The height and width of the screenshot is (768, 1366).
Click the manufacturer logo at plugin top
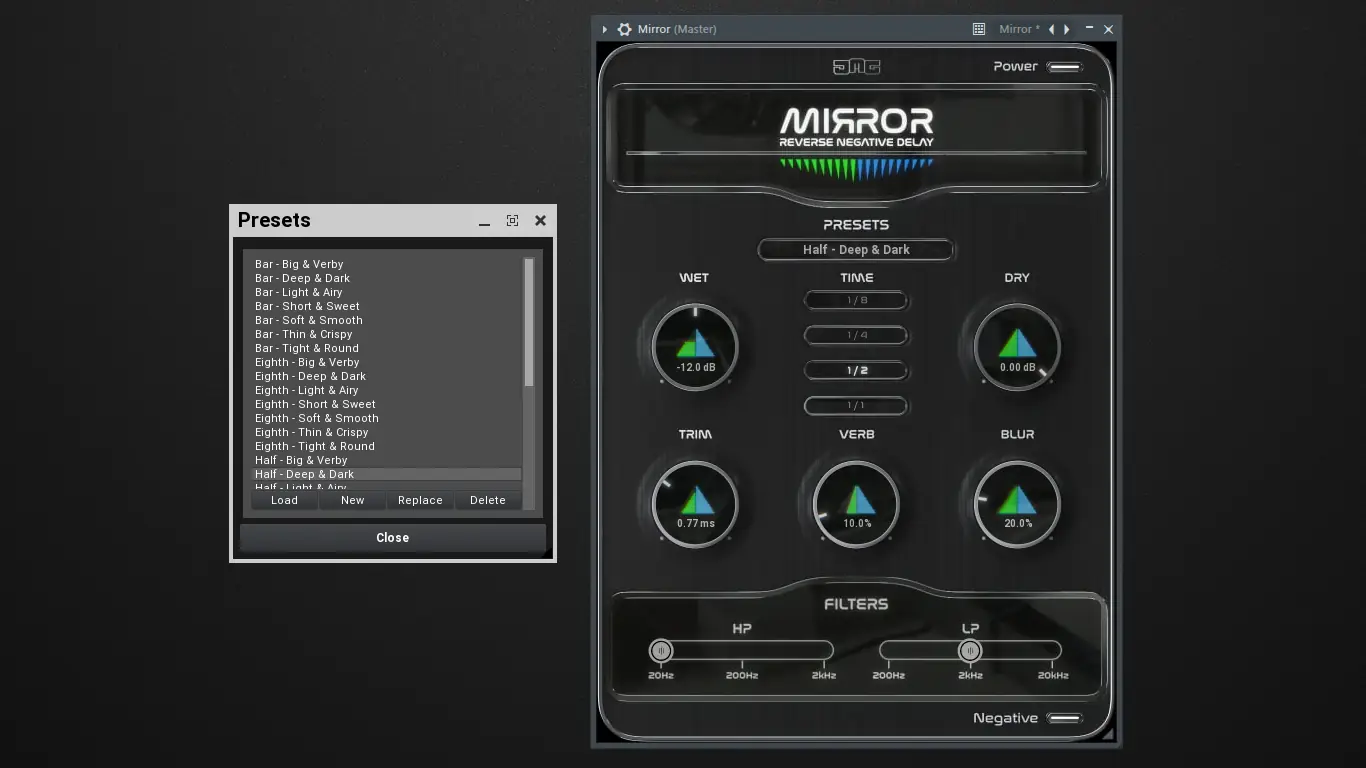coord(856,67)
